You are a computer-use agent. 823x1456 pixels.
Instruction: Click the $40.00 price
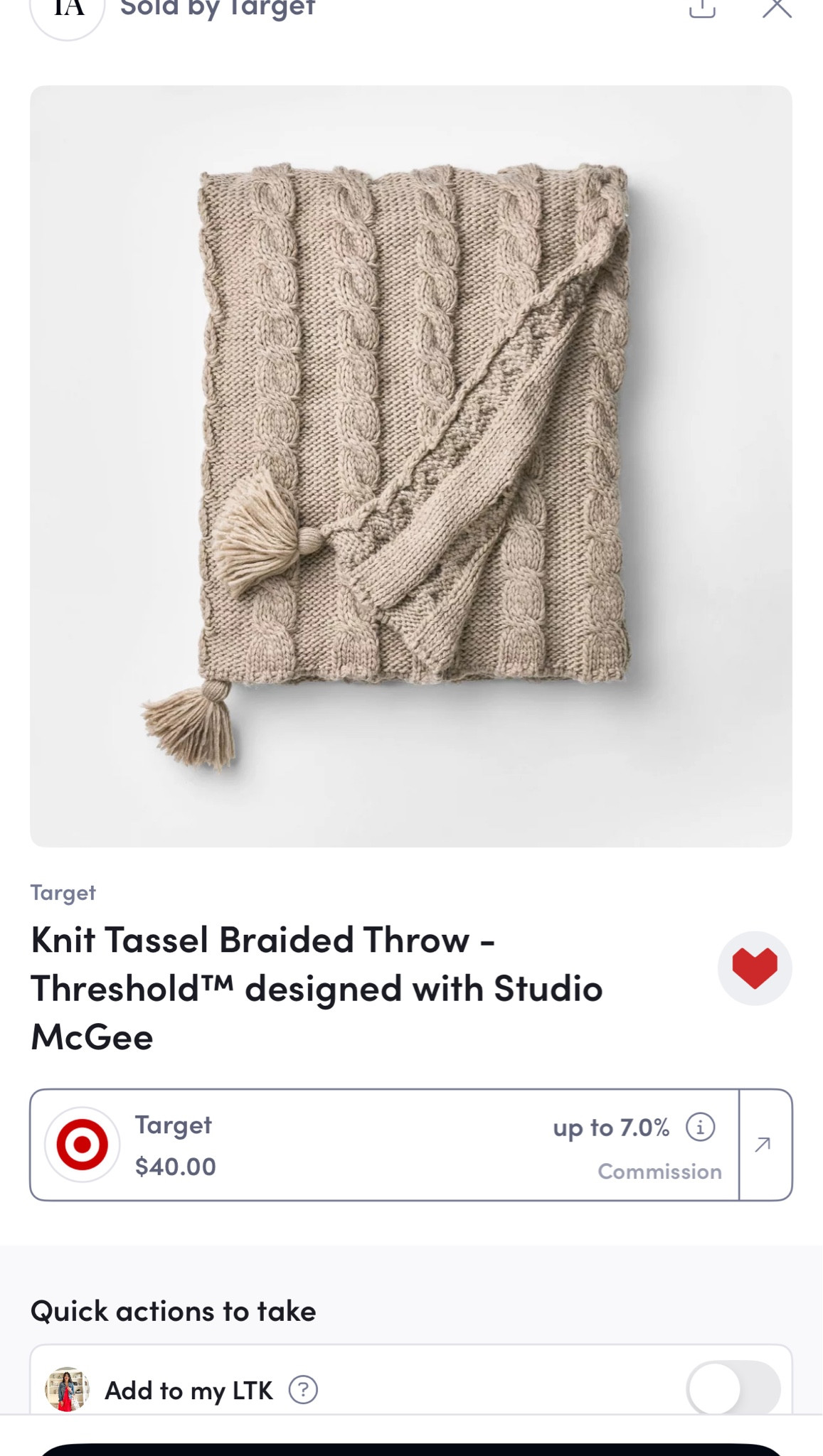176,1167
